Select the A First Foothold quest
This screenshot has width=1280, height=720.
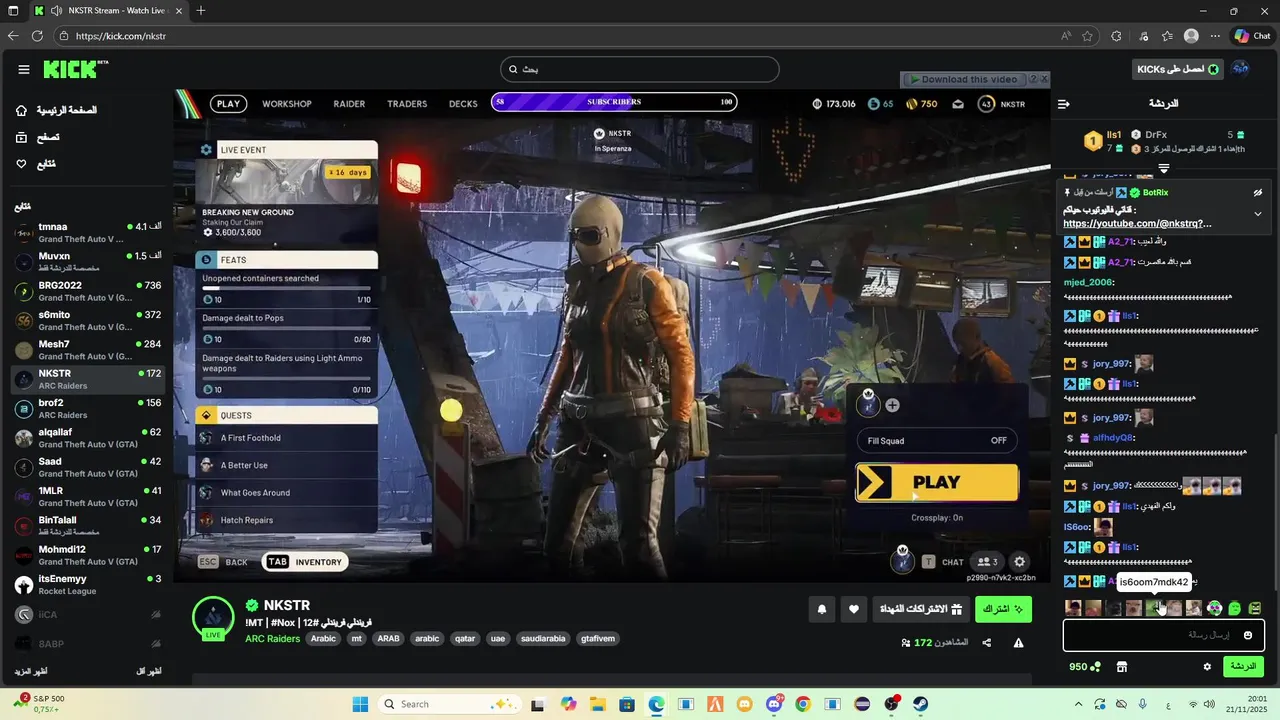point(287,438)
